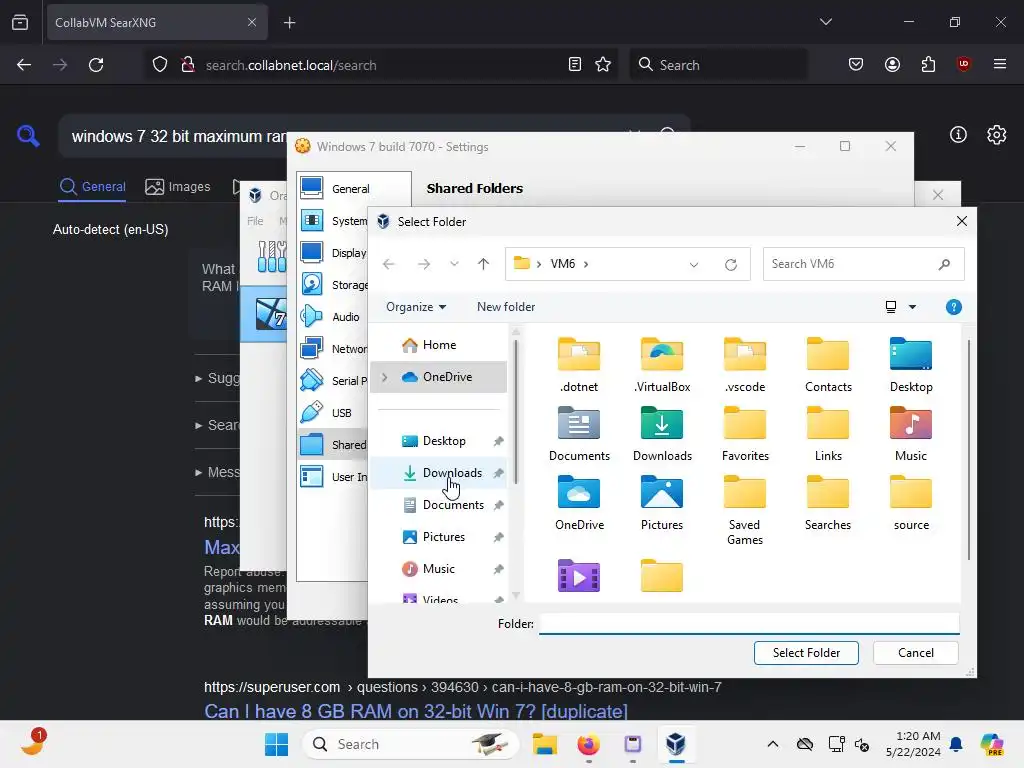Viewport: 1024px width, 768px height.
Task: Switch to VirtualBox on taskbar
Action: 676,744
